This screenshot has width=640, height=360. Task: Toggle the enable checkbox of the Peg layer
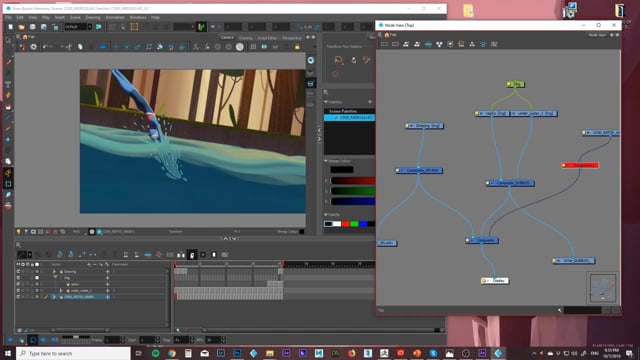(18, 278)
